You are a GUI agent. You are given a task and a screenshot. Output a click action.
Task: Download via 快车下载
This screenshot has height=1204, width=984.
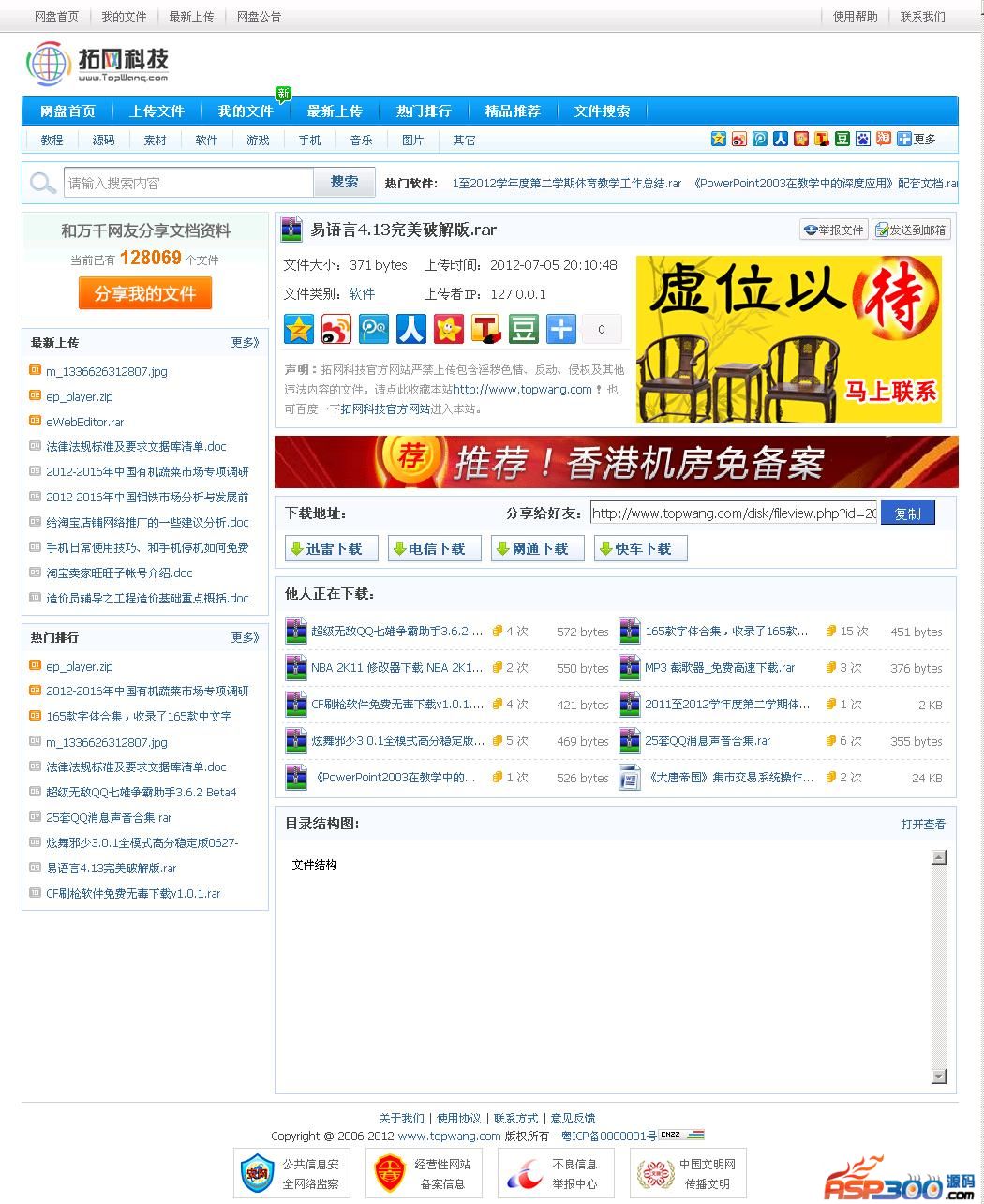[x=640, y=548]
